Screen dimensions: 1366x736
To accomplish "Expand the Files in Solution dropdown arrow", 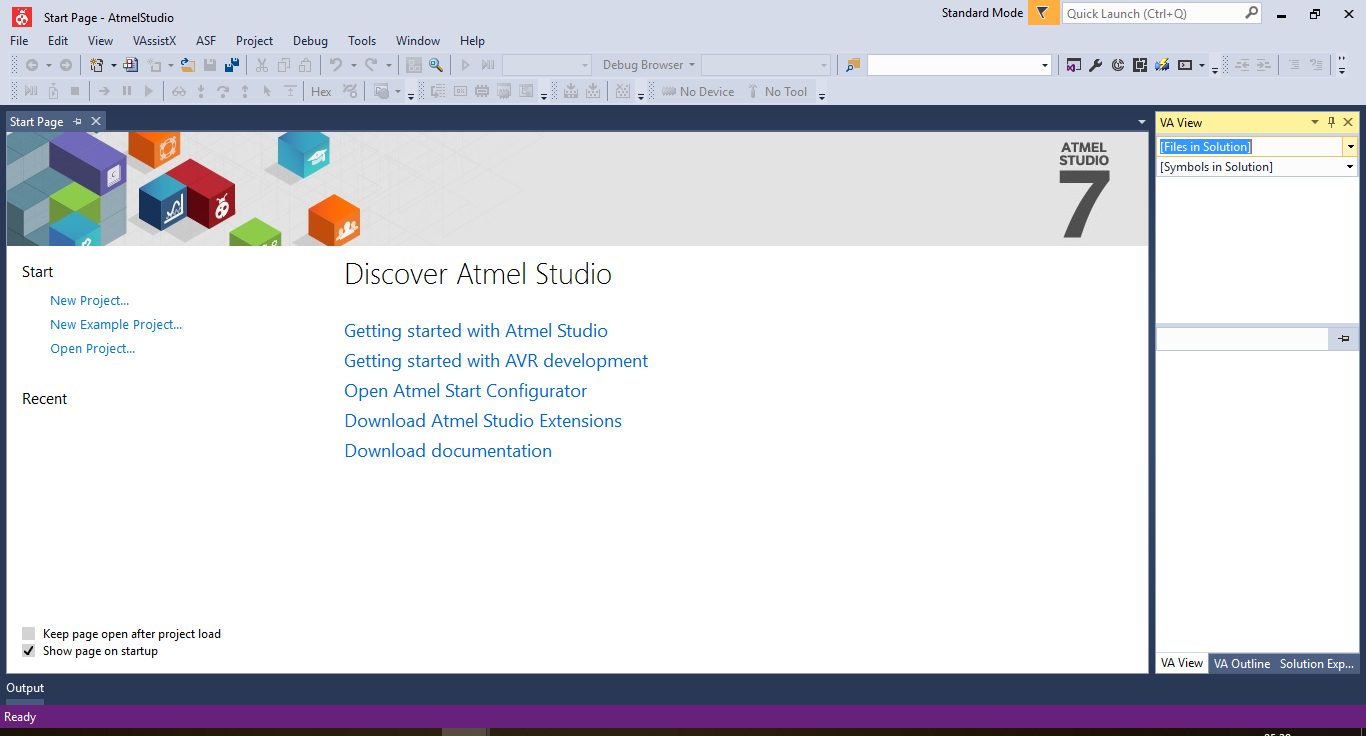I will click(1350, 147).
